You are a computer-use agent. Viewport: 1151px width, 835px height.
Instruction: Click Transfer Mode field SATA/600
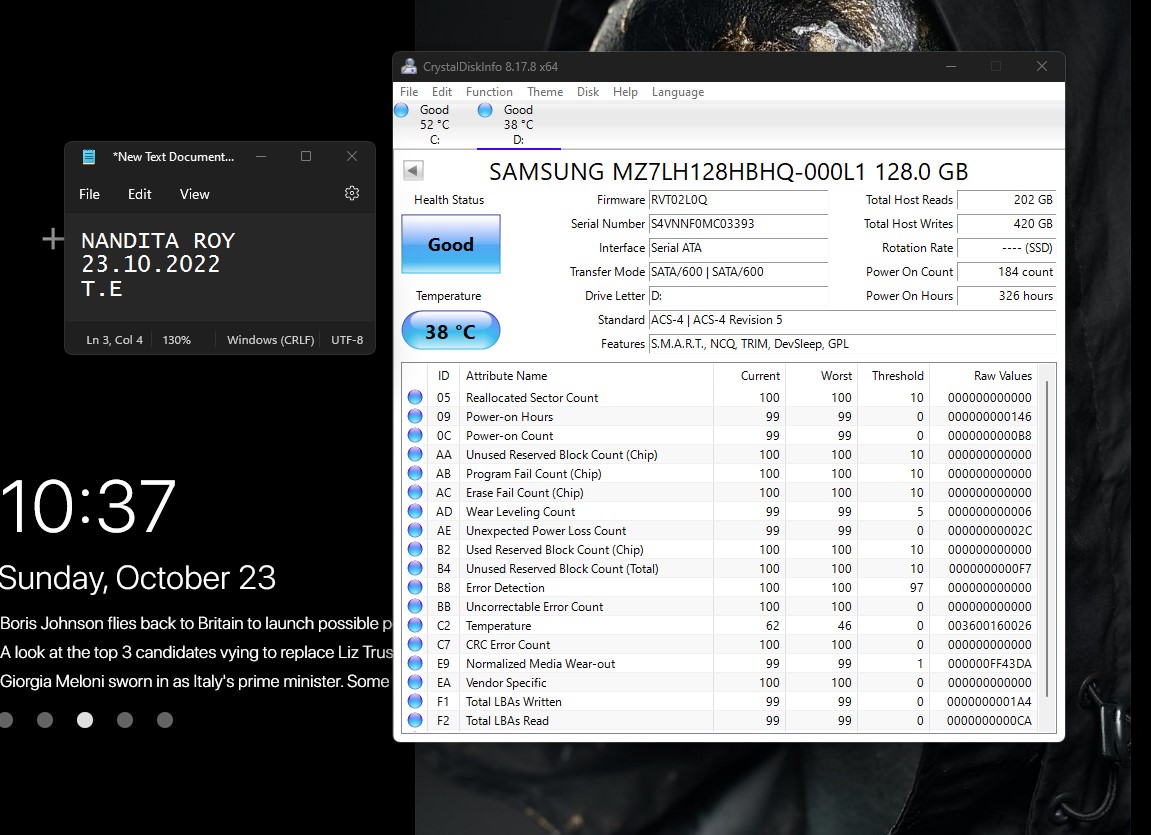738,271
